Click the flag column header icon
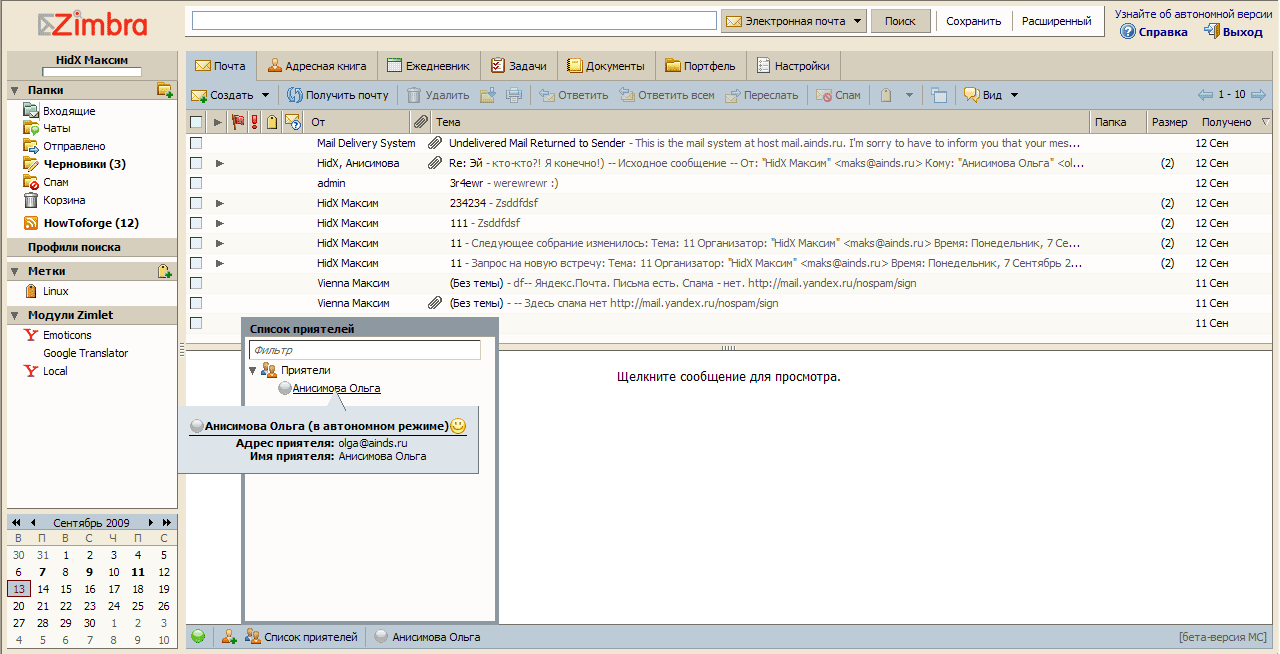Image resolution: width=1280 pixels, height=654 pixels. coord(238,122)
